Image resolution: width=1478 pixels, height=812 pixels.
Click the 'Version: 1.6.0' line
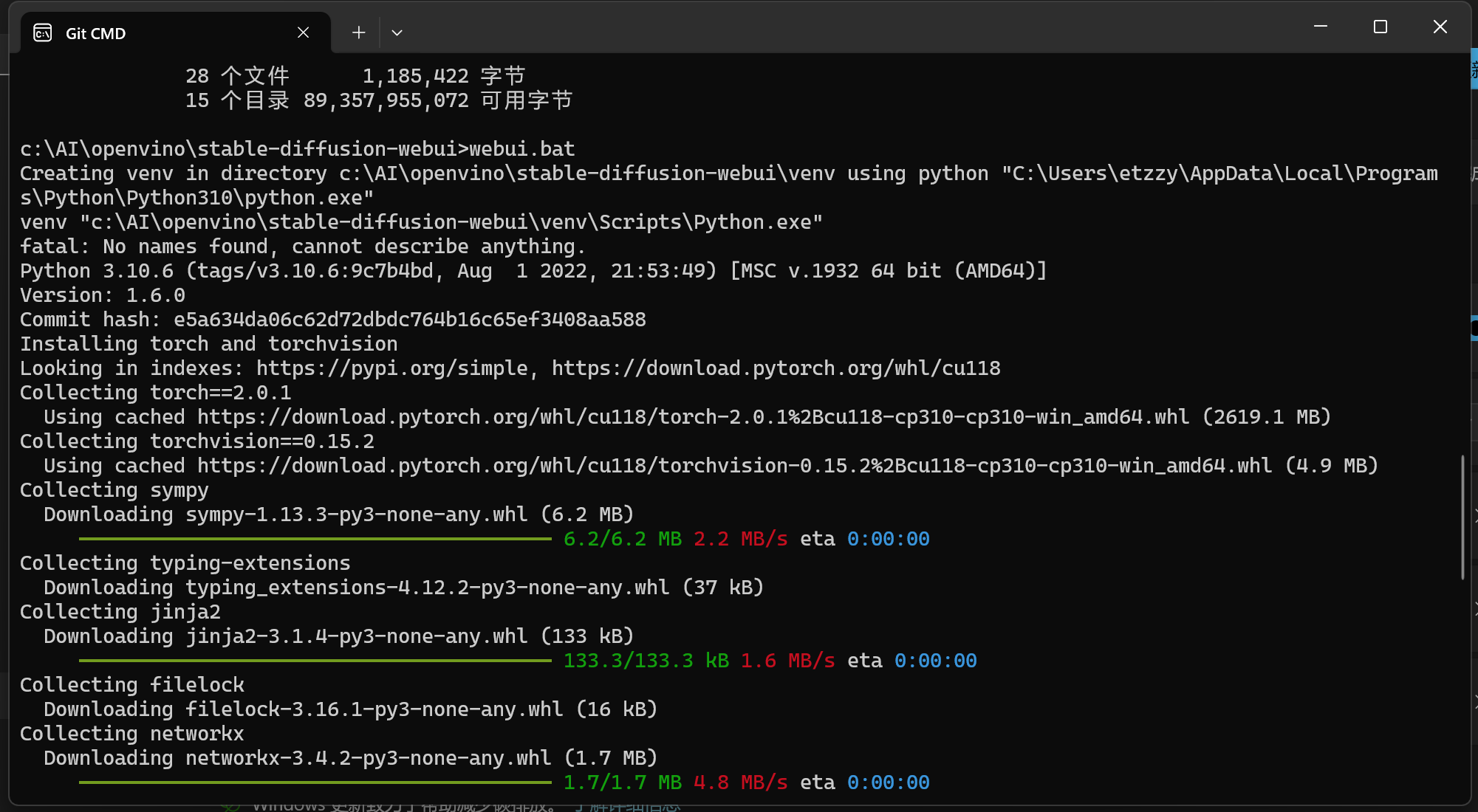103,295
